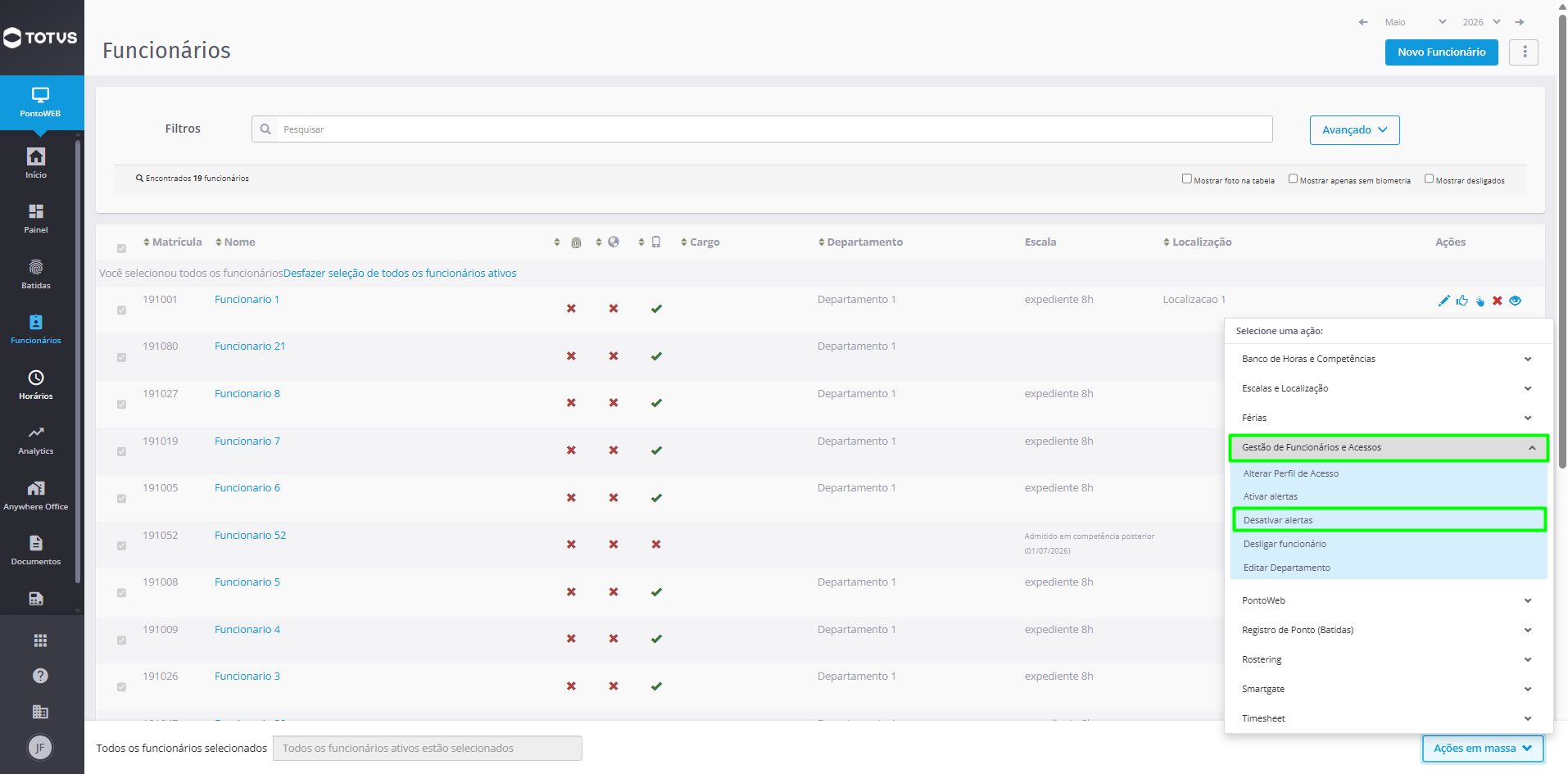Open the apps grid icon in sidebar
The width and height of the screenshot is (1568, 774).
click(x=40, y=640)
